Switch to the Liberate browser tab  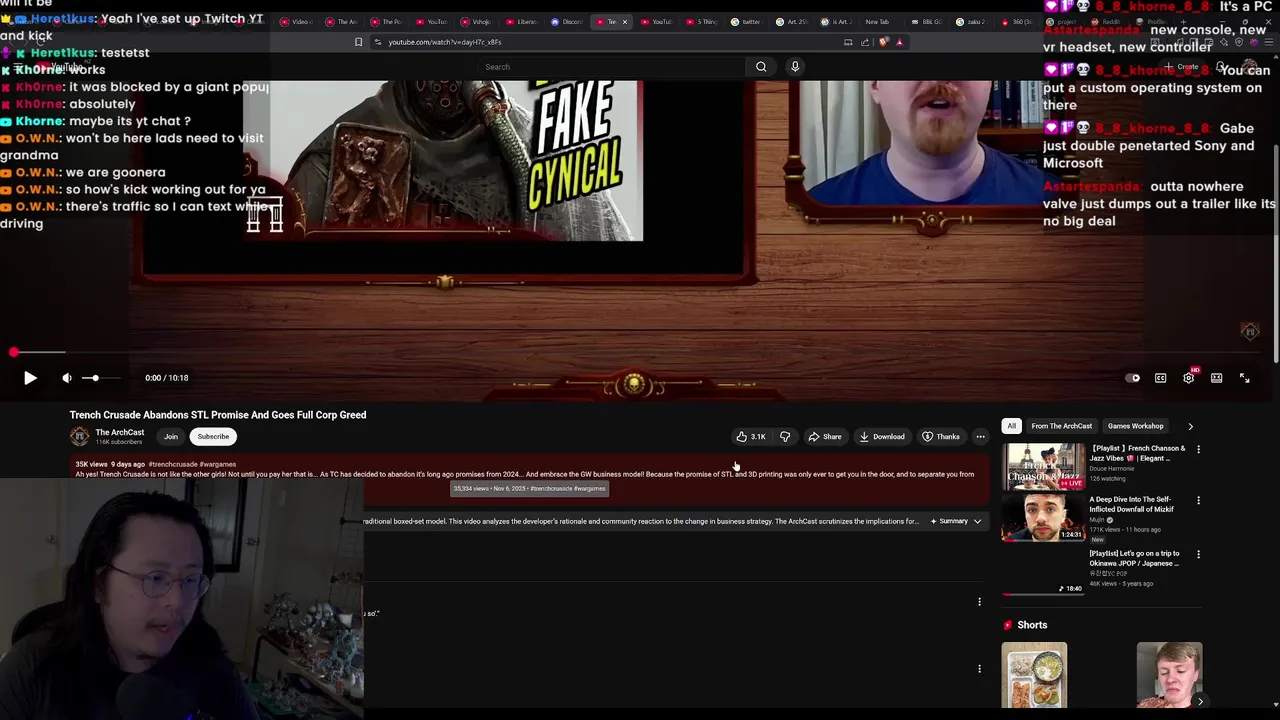[522, 21]
